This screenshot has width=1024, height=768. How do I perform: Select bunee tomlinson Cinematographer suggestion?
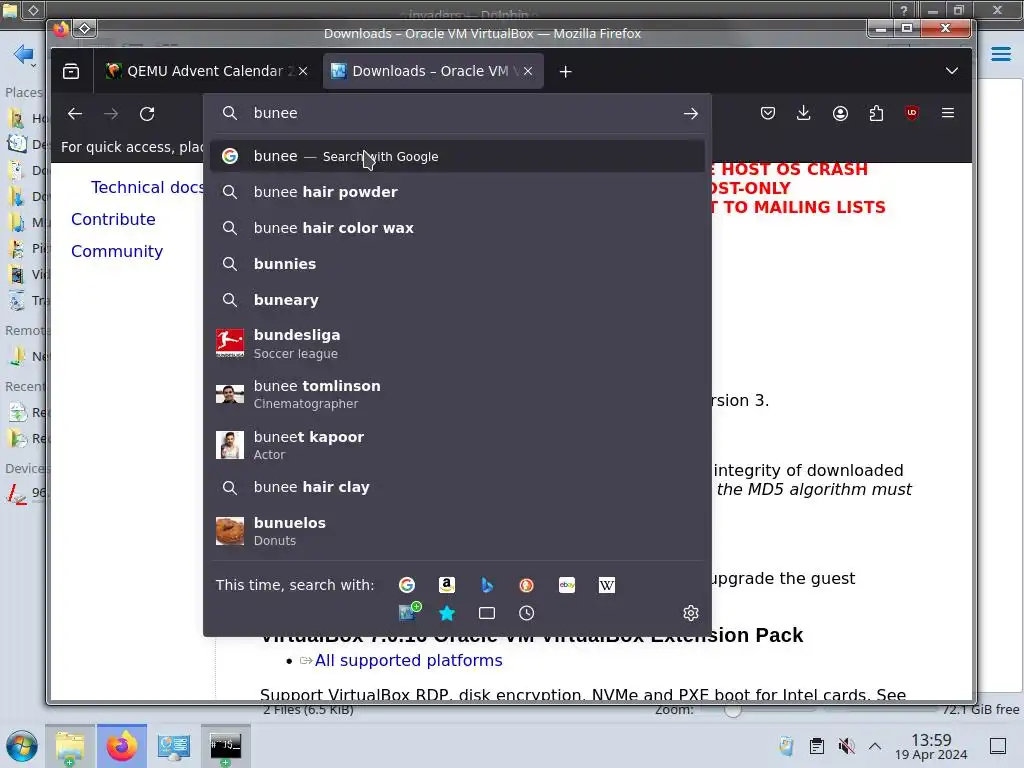[457, 394]
